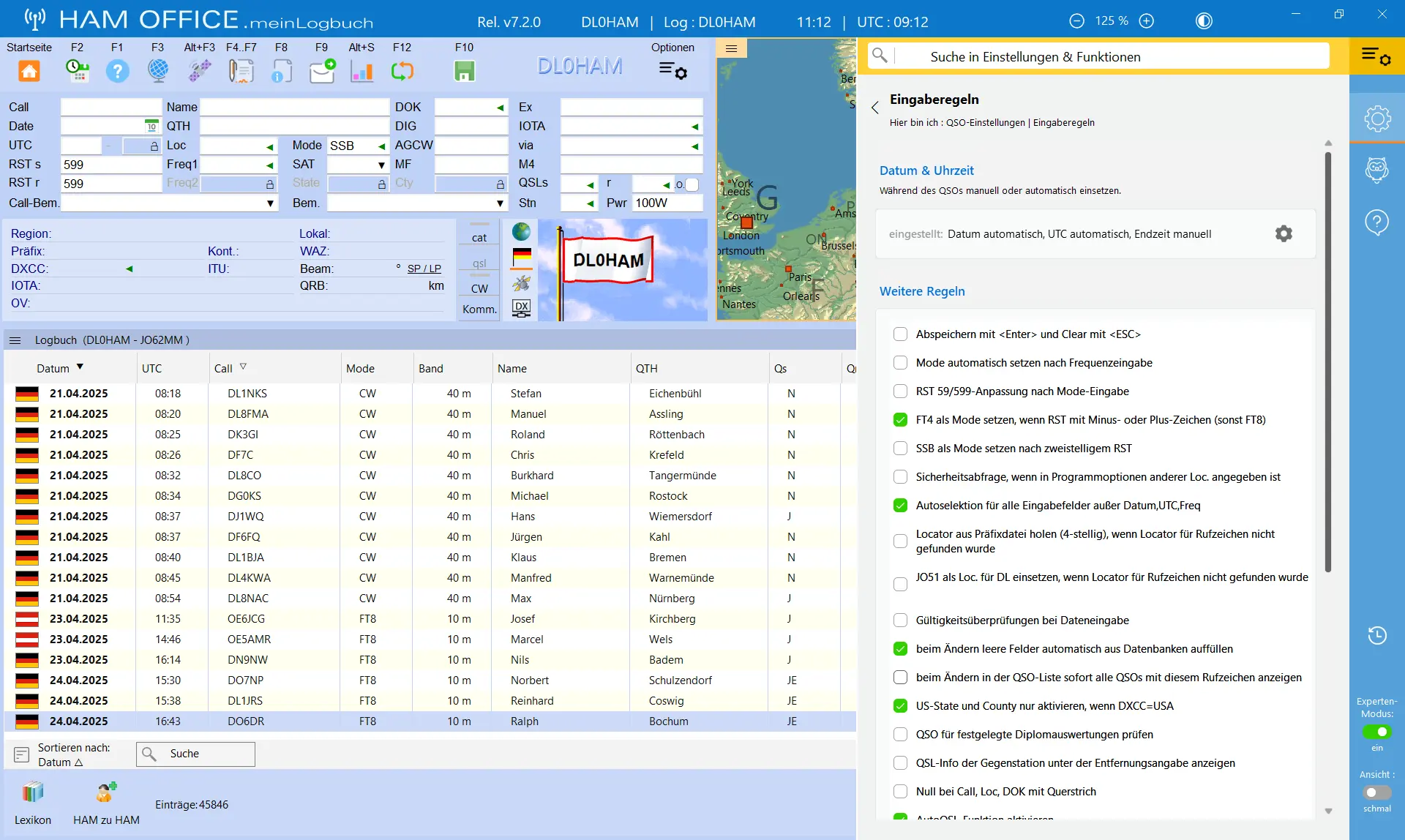Image resolution: width=1405 pixels, height=840 pixels.
Task: Click the Datum & Uhrzeit heading link
Action: [926, 170]
